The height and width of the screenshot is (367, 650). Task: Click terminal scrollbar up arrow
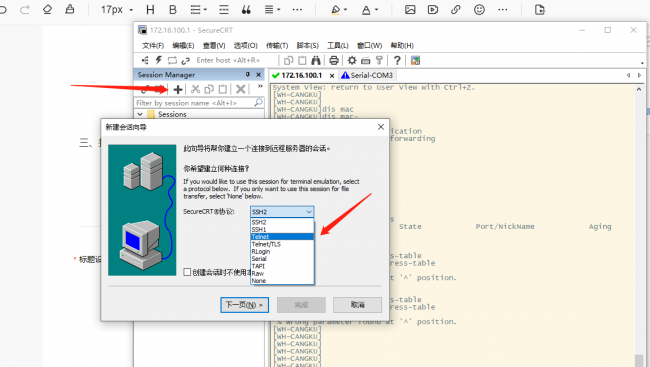639,89
